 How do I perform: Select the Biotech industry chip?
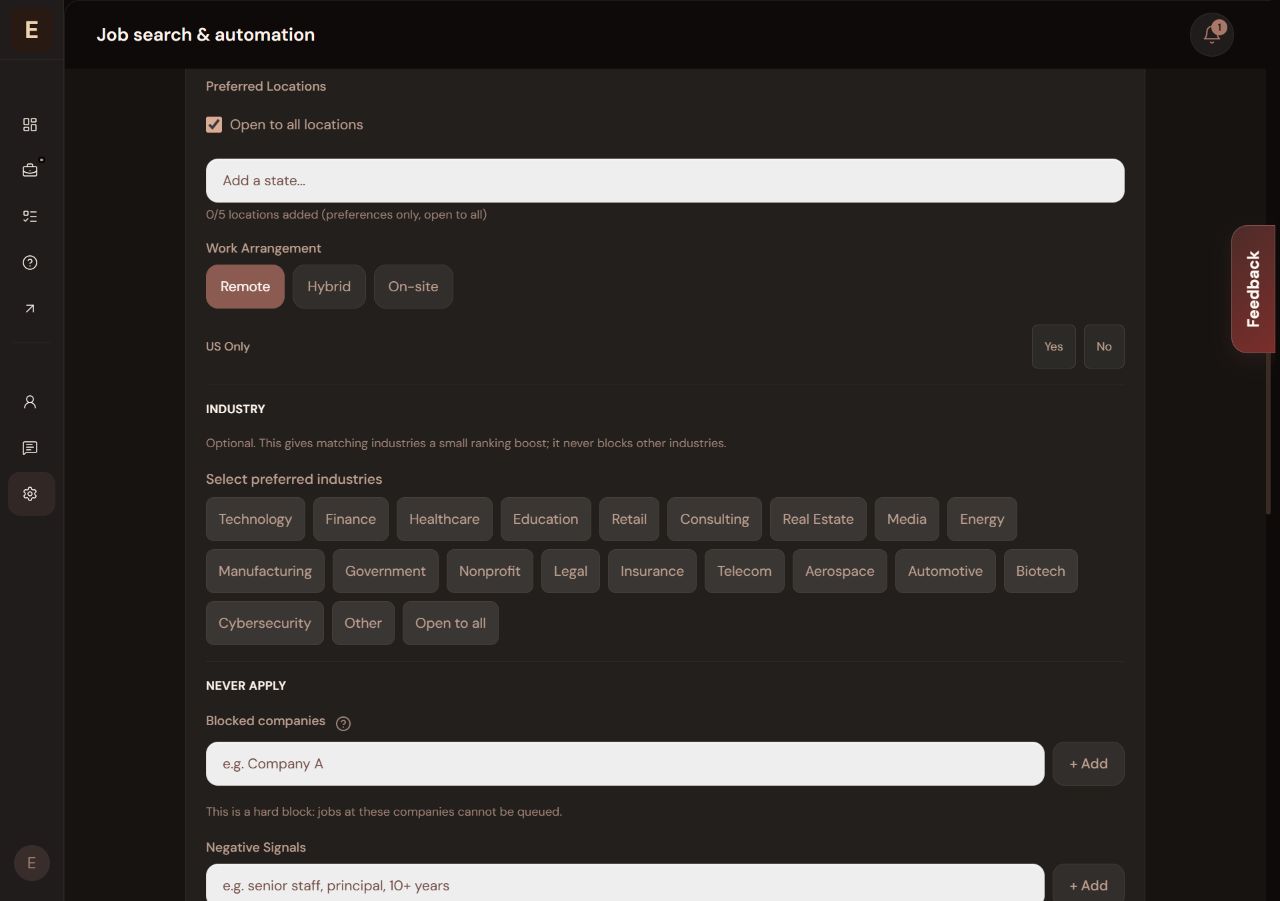(x=1040, y=571)
